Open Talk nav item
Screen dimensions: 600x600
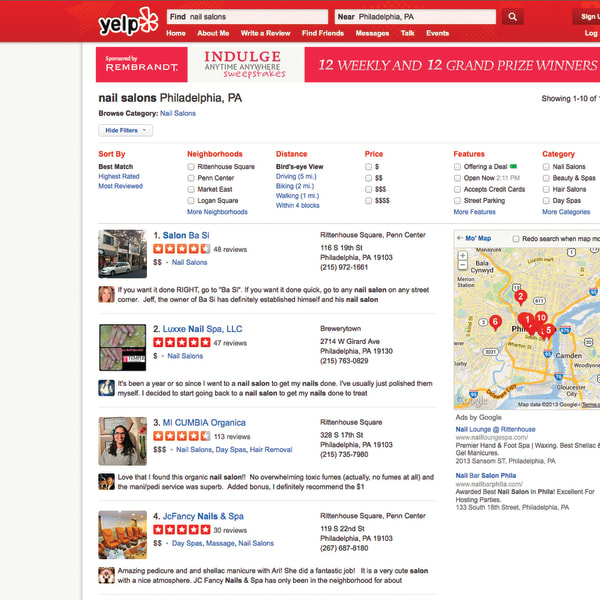(x=408, y=33)
